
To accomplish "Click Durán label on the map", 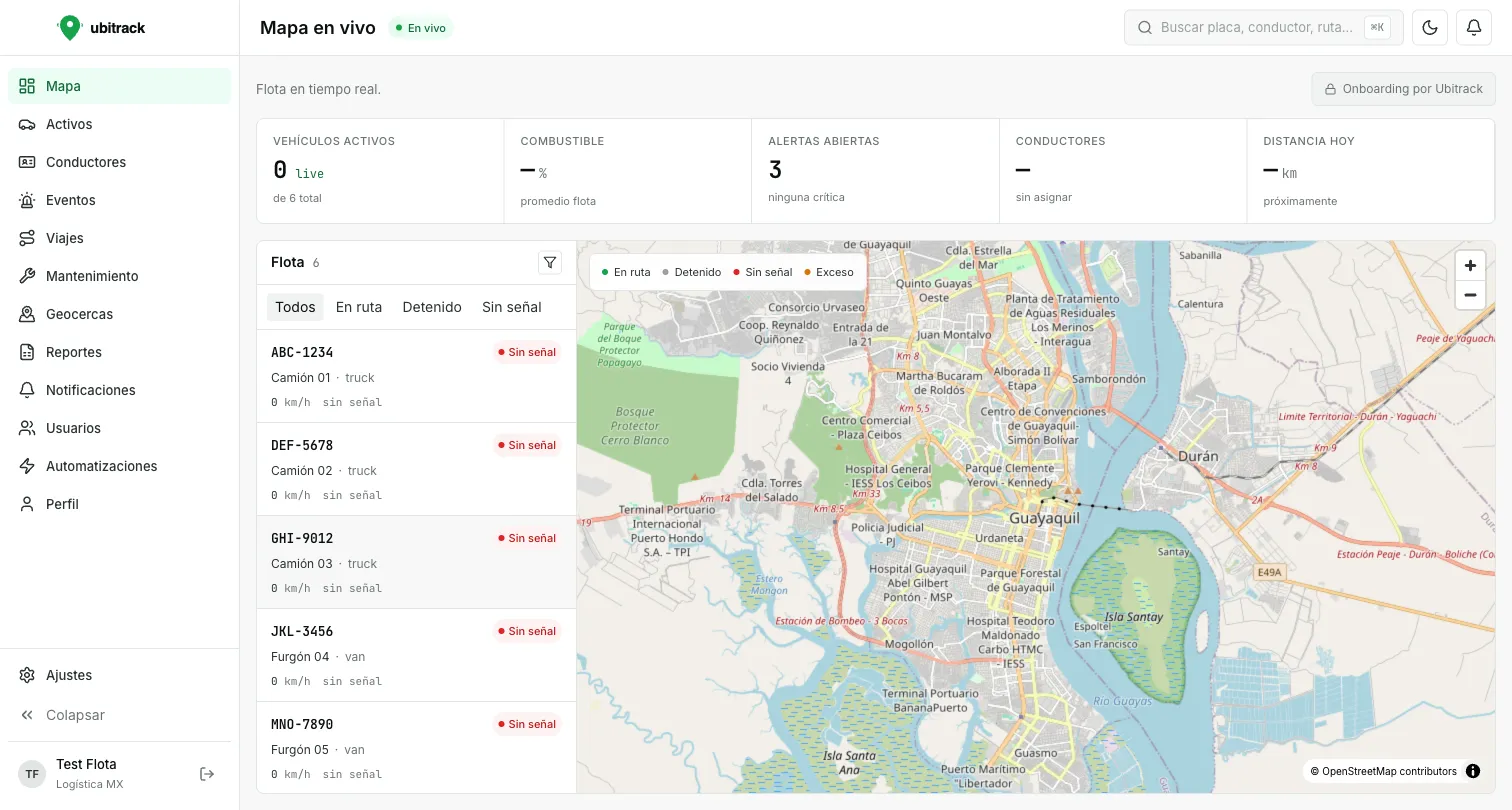I will tap(1199, 456).
